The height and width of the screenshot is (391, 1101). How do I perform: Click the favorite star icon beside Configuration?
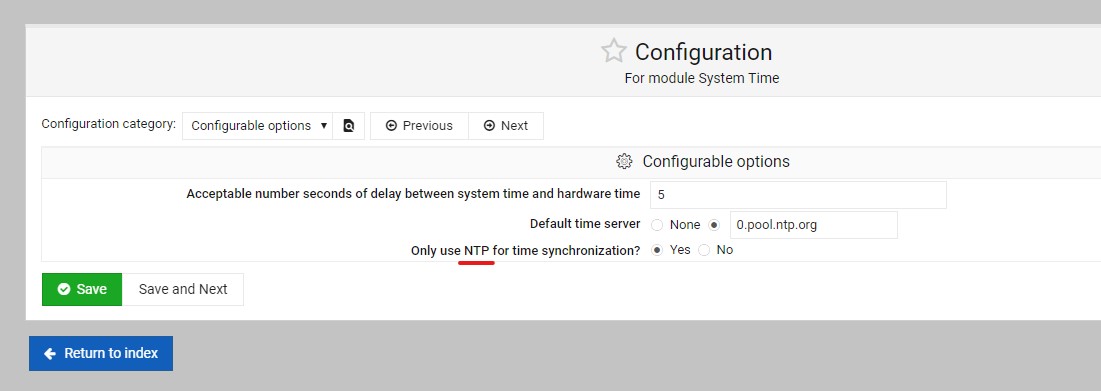(613, 51)
